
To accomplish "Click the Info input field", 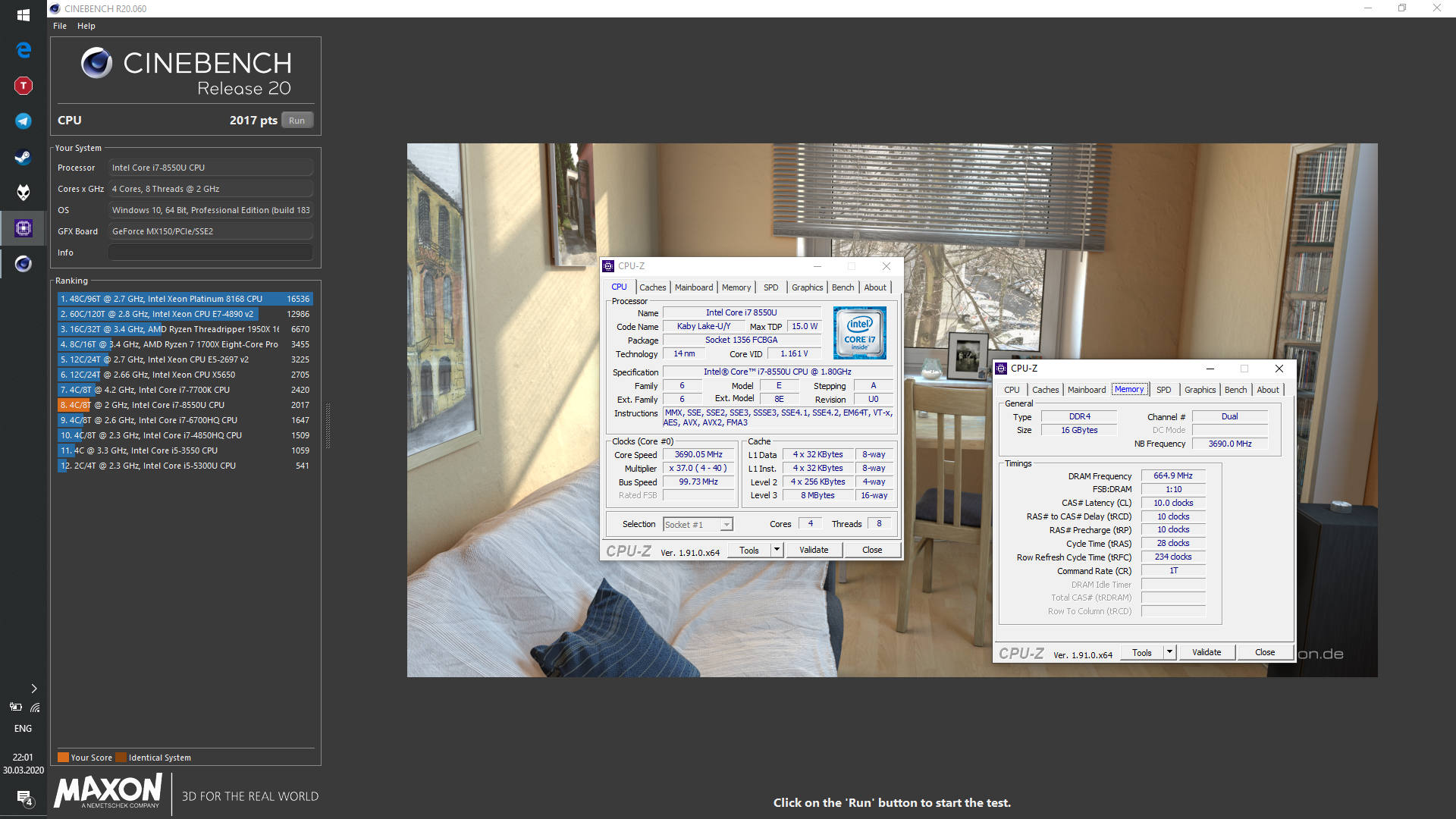I will [210, 253].
